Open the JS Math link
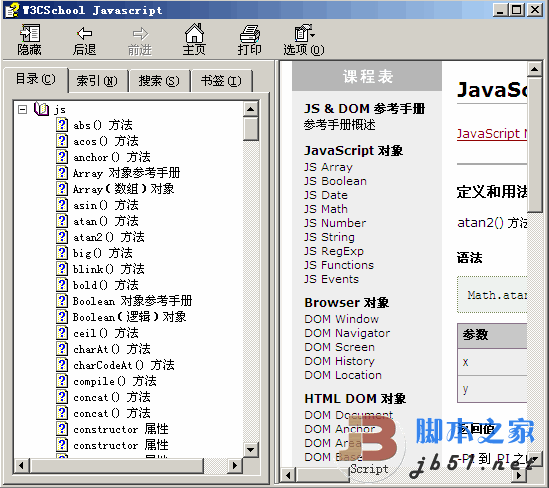The height and width of the screenshot is (488, 549). tap(326, 209)
